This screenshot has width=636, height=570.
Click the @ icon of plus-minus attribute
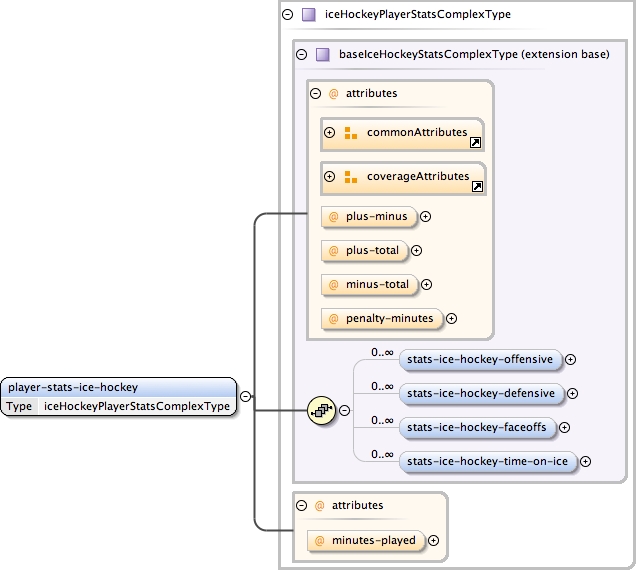pyautogui.click(x=333, y=215)
